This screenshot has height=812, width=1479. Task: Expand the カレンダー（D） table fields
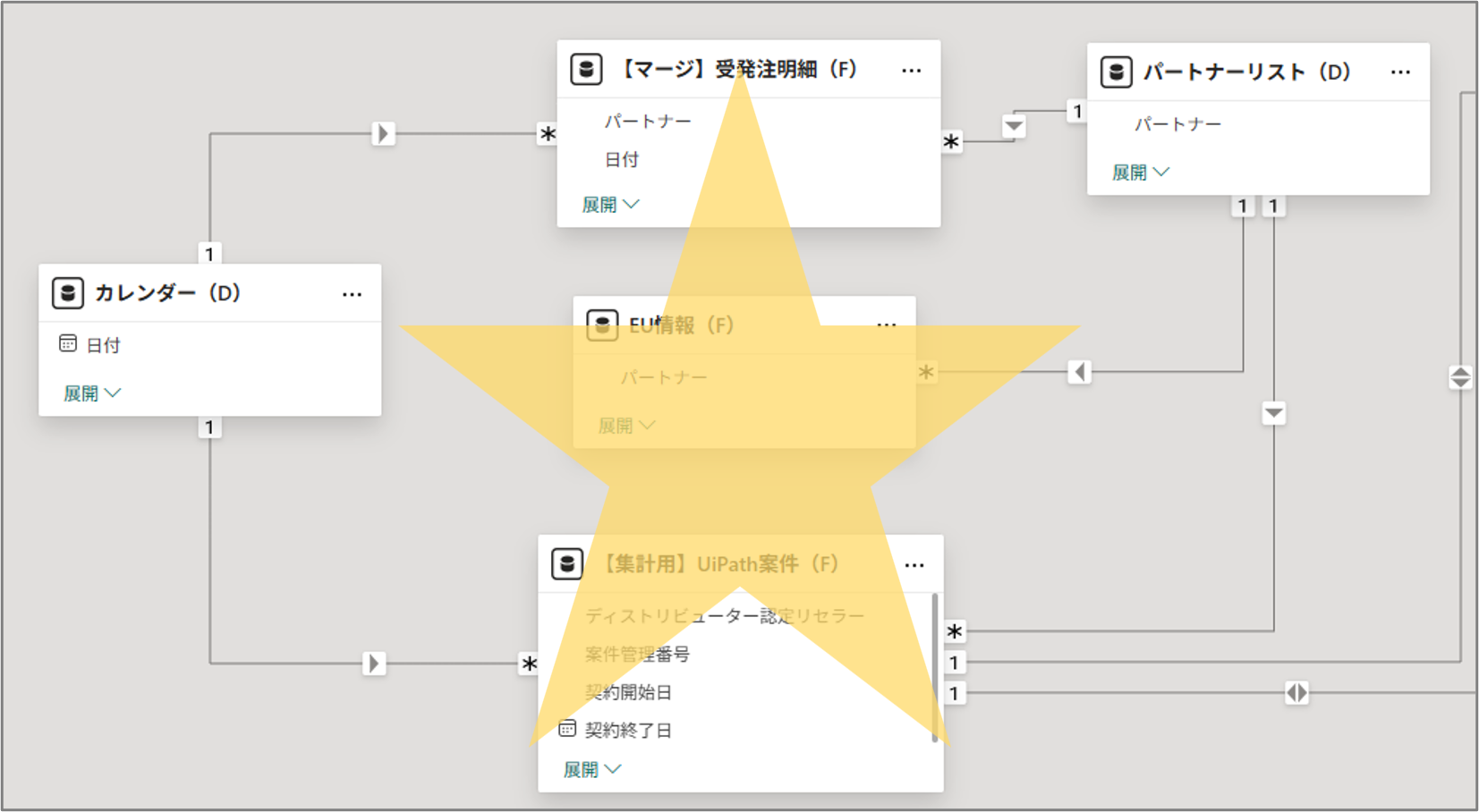[91, 393]
